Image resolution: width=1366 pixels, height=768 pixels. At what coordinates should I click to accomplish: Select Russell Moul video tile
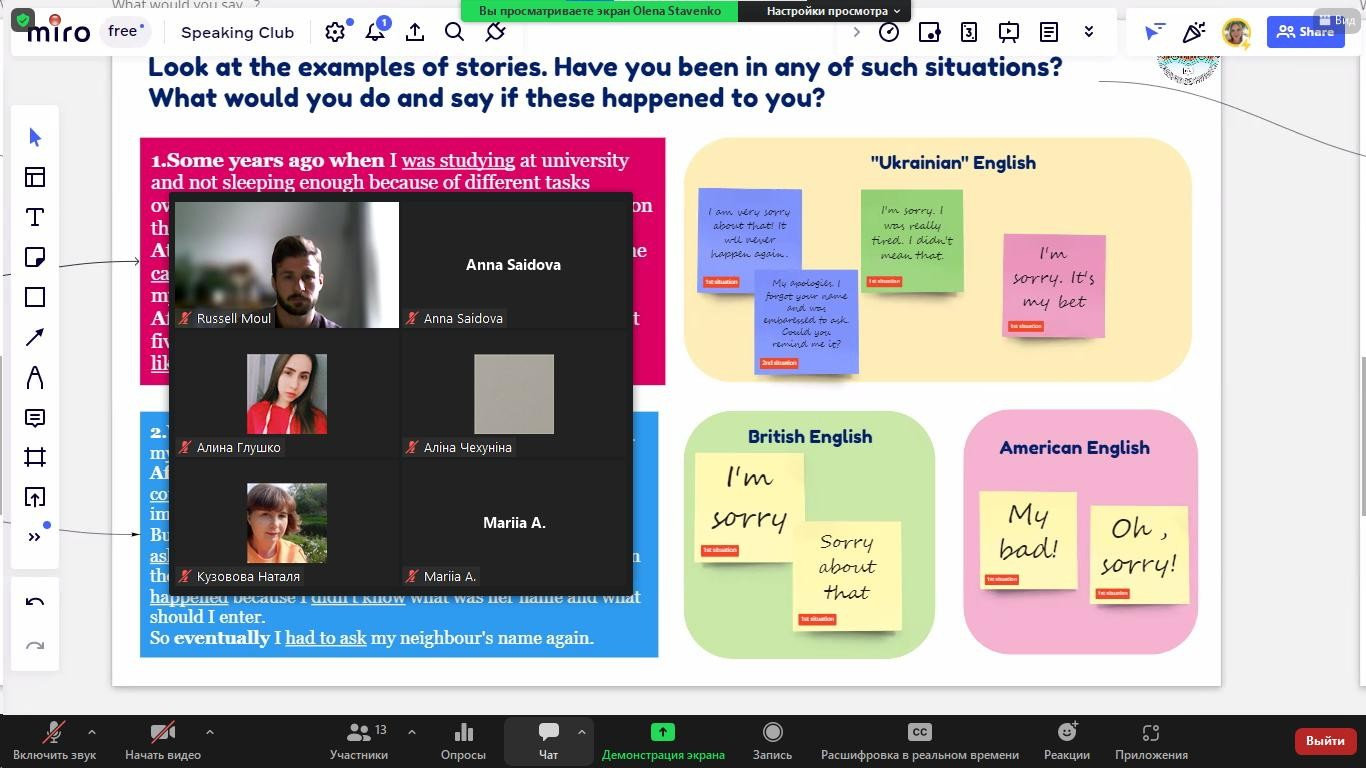pos(287,265)
